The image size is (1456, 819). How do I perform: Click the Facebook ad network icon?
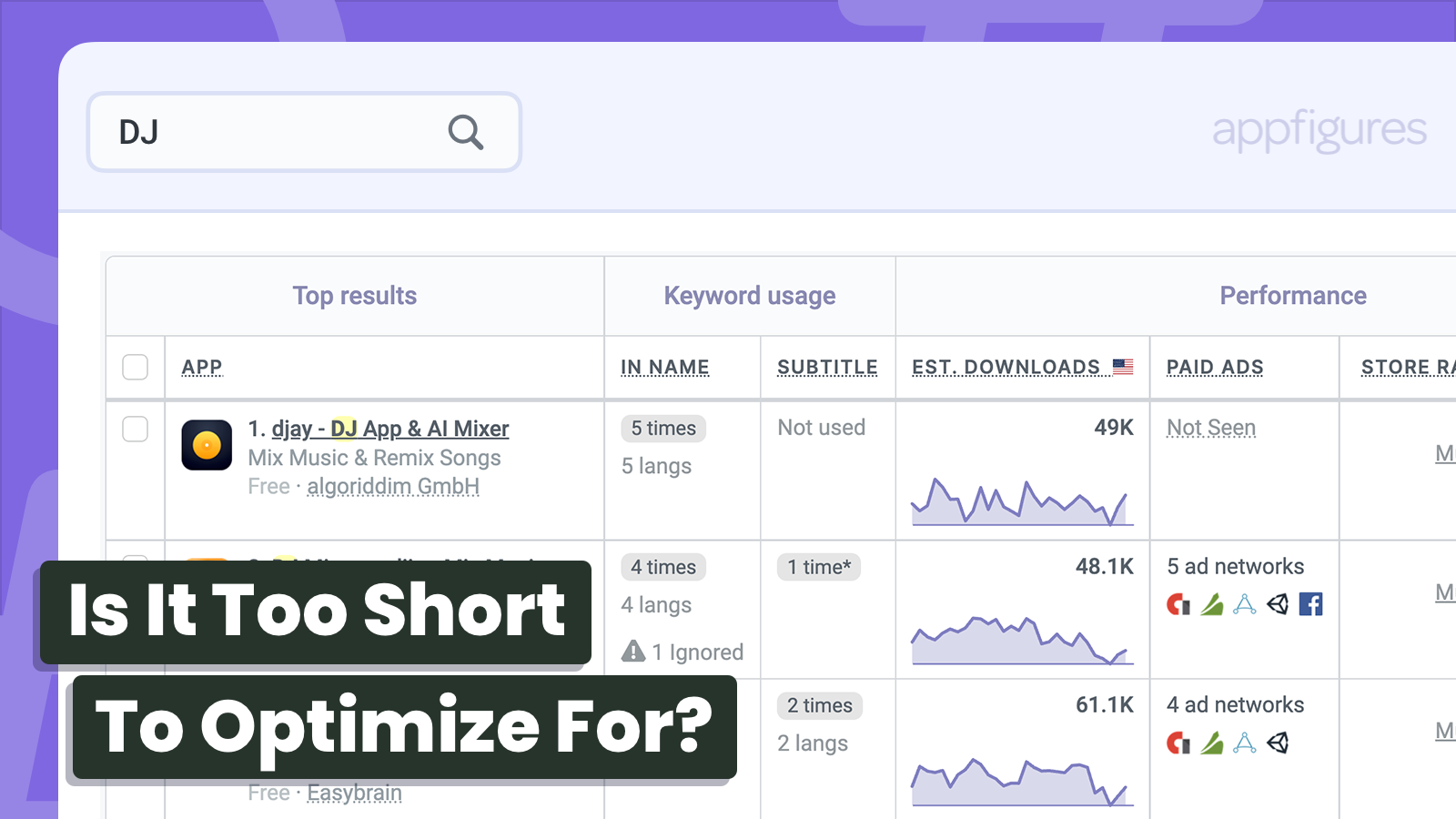tap(1310, 604)
